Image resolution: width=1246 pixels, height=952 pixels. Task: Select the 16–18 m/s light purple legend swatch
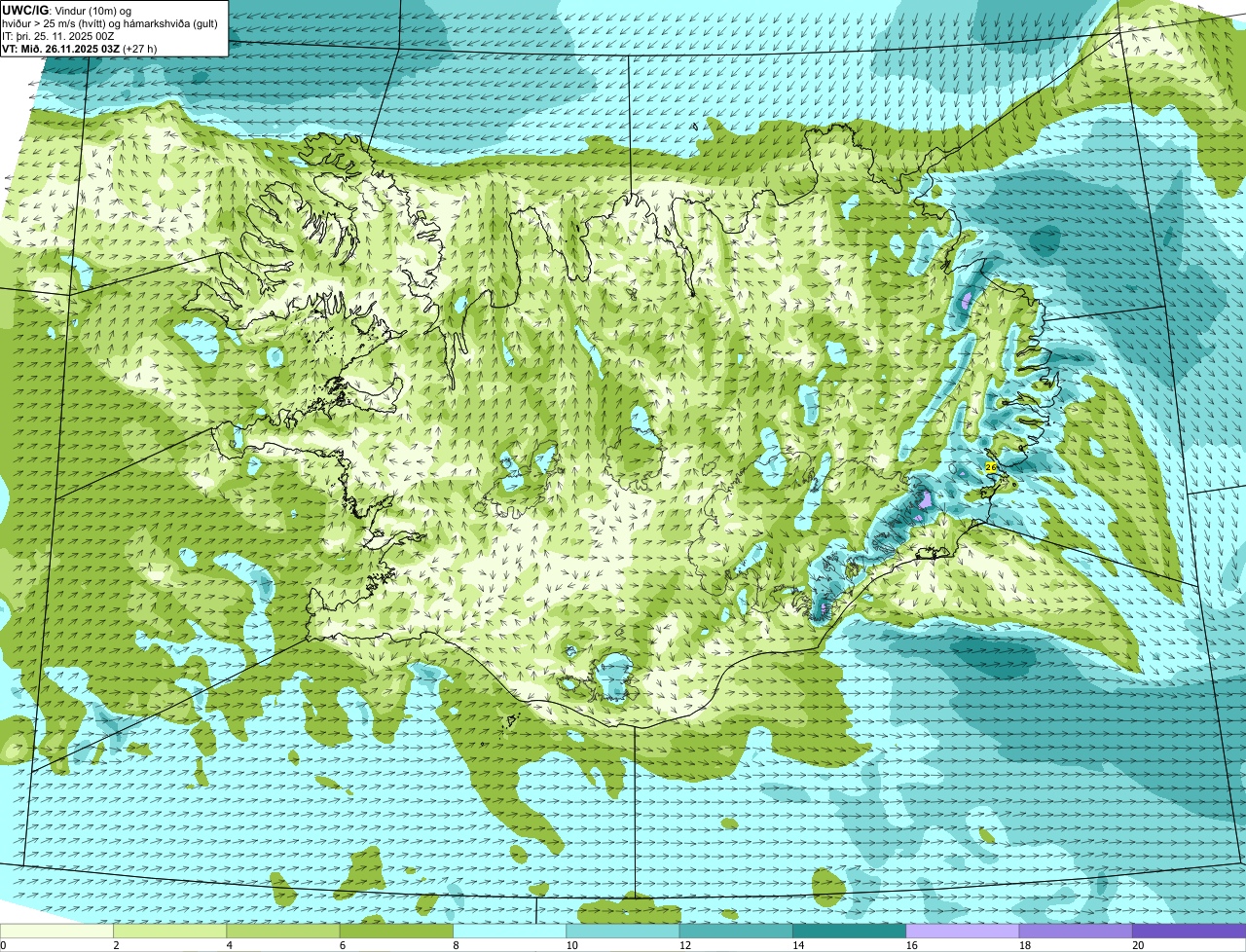[x=963, y=931]
